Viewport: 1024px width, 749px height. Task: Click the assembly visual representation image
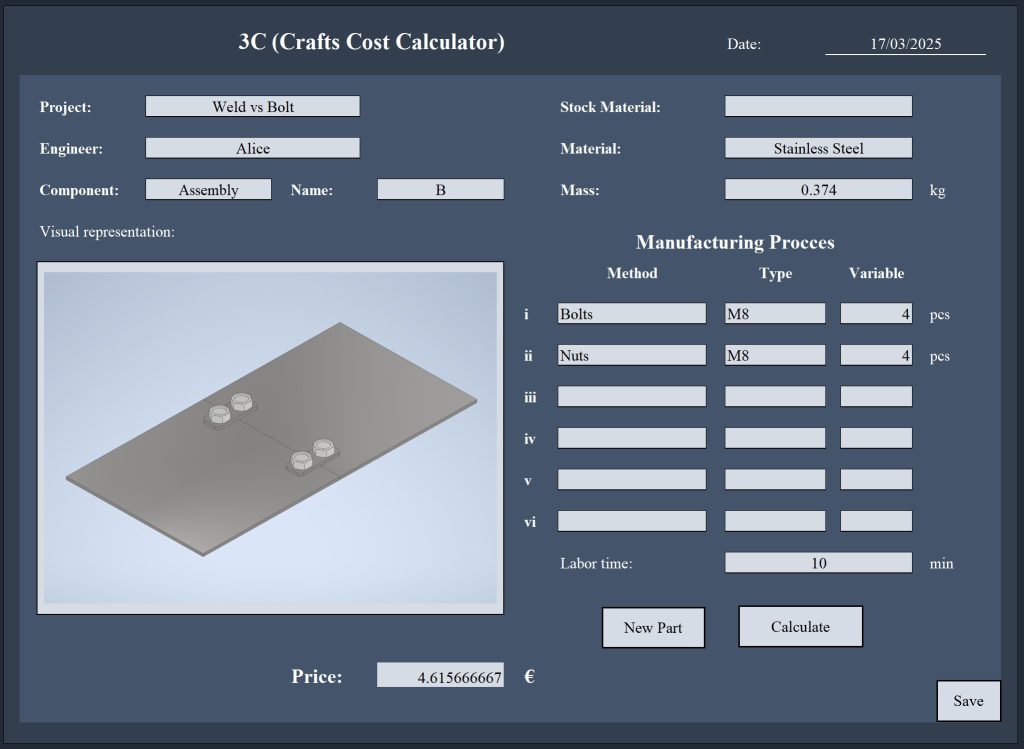(270, 438)
